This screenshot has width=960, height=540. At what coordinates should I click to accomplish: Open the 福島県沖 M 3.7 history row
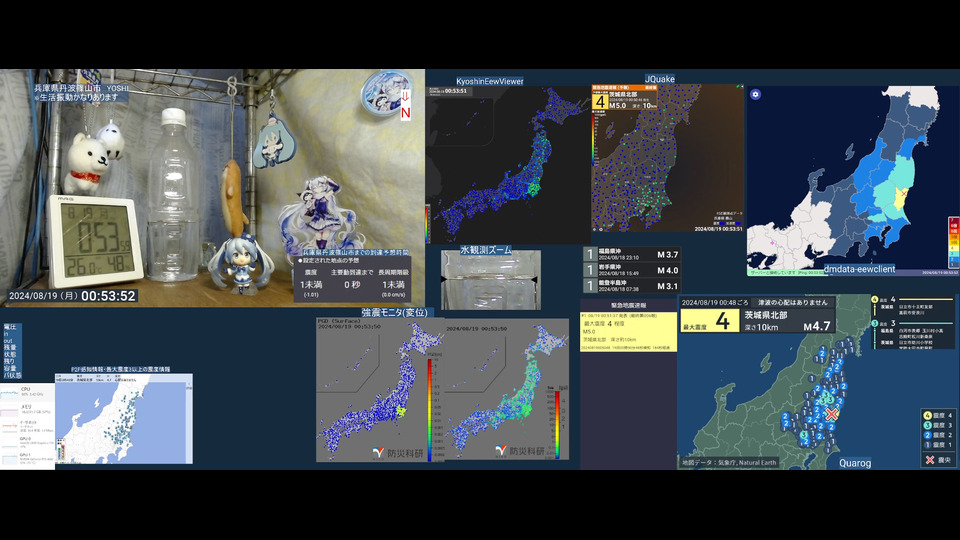pos(632,254)
